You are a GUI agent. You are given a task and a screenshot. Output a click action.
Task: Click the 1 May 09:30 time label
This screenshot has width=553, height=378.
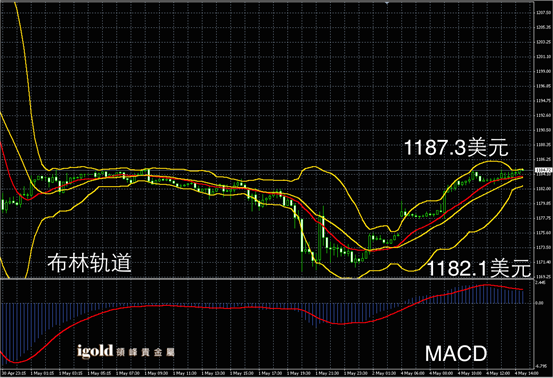tap(156, 373)
